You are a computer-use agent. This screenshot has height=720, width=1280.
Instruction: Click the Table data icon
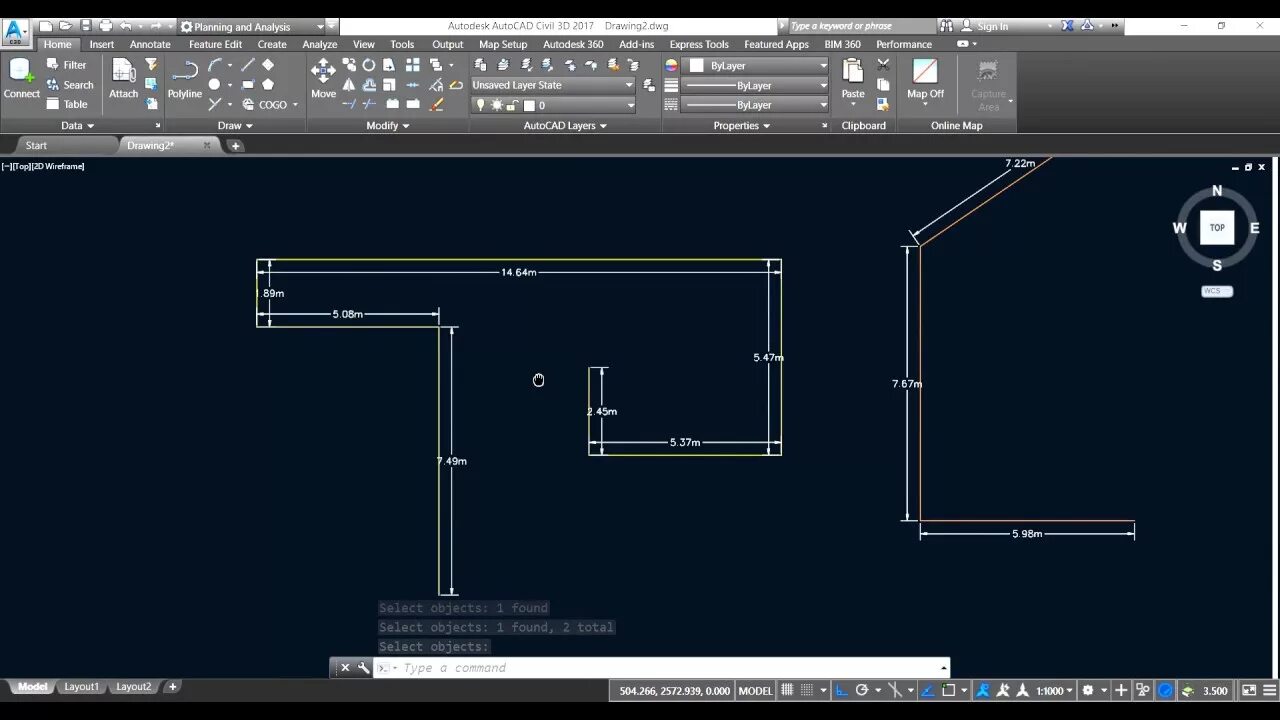67,104
